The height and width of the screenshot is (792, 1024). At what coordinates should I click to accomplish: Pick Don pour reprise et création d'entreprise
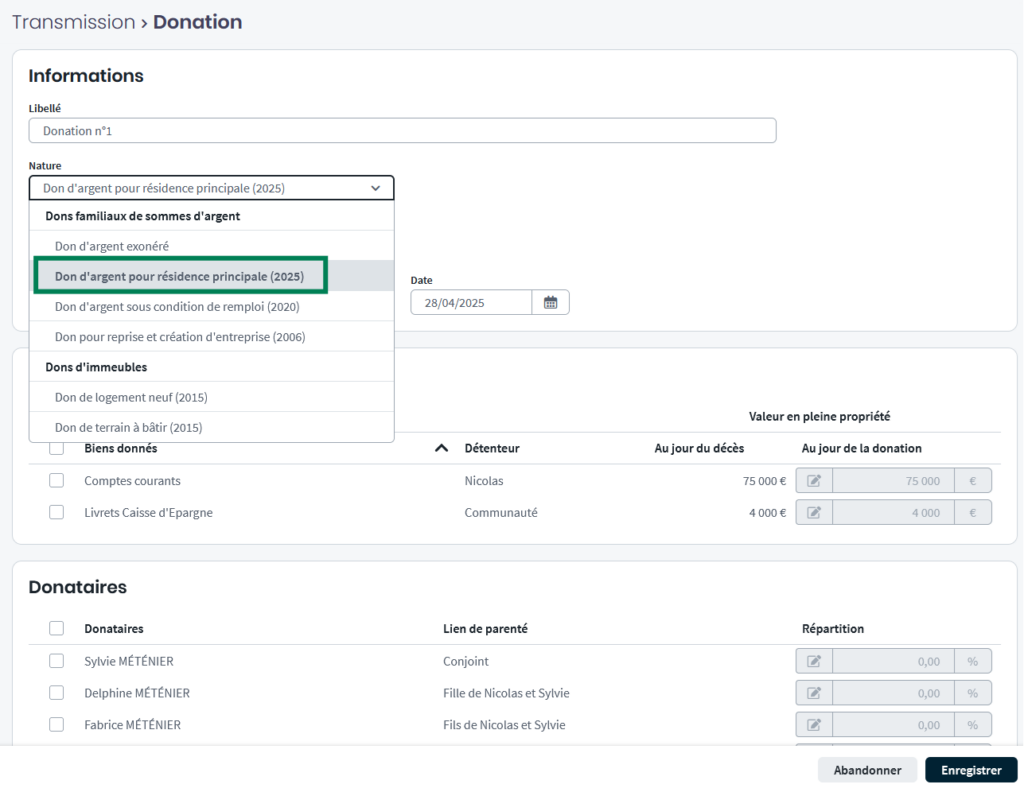[x=180, y=337]
